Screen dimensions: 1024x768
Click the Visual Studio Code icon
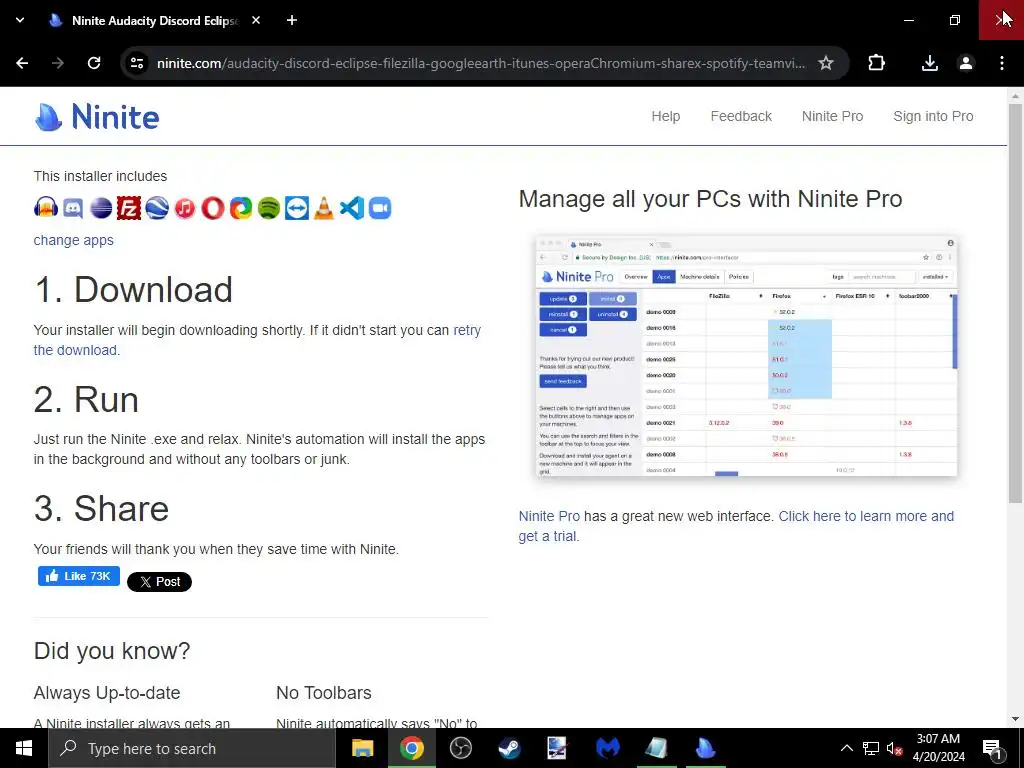352,208
